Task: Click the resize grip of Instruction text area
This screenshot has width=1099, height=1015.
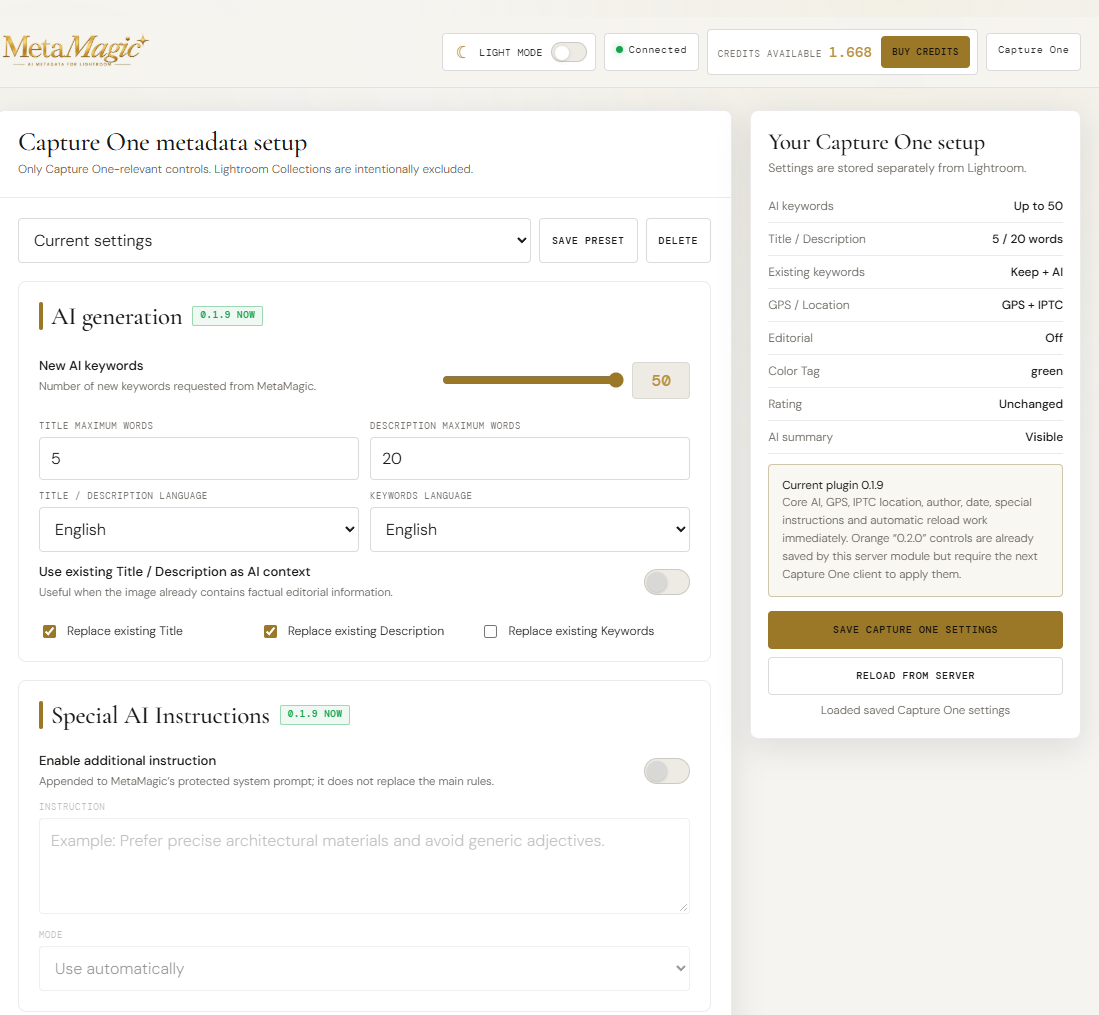Action: click(x=683, y=907)
